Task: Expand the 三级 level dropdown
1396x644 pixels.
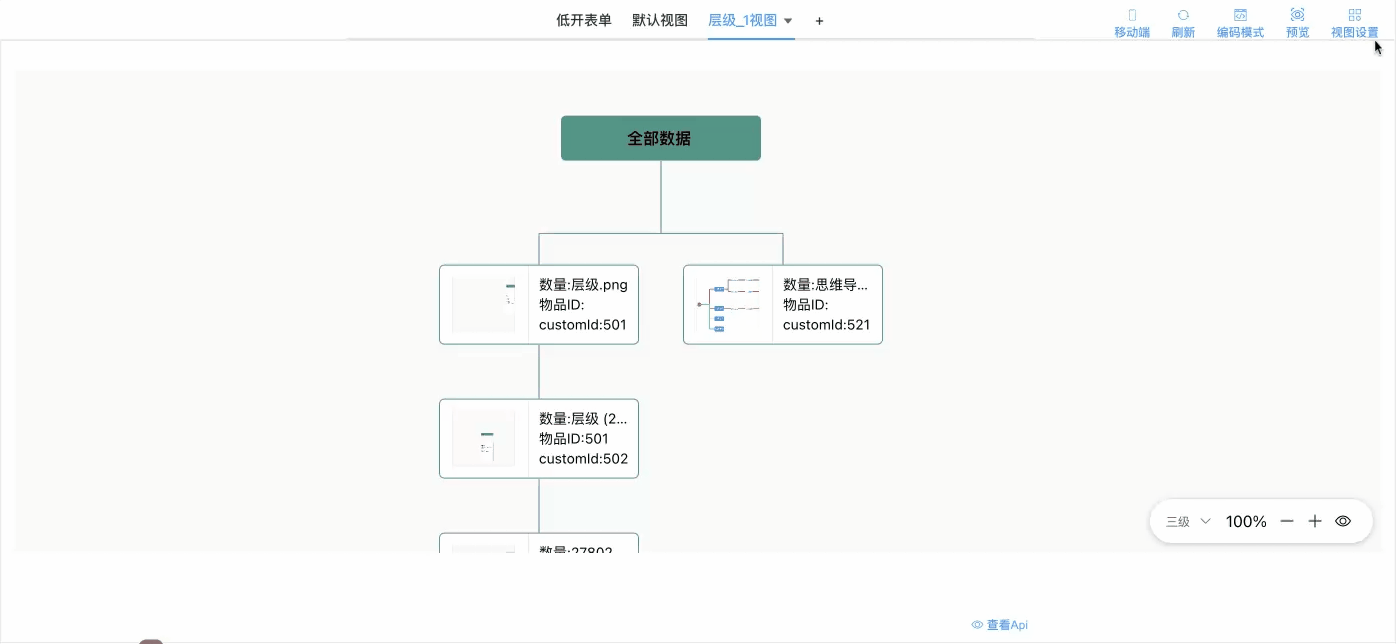Action: (x=1188, y=521)
